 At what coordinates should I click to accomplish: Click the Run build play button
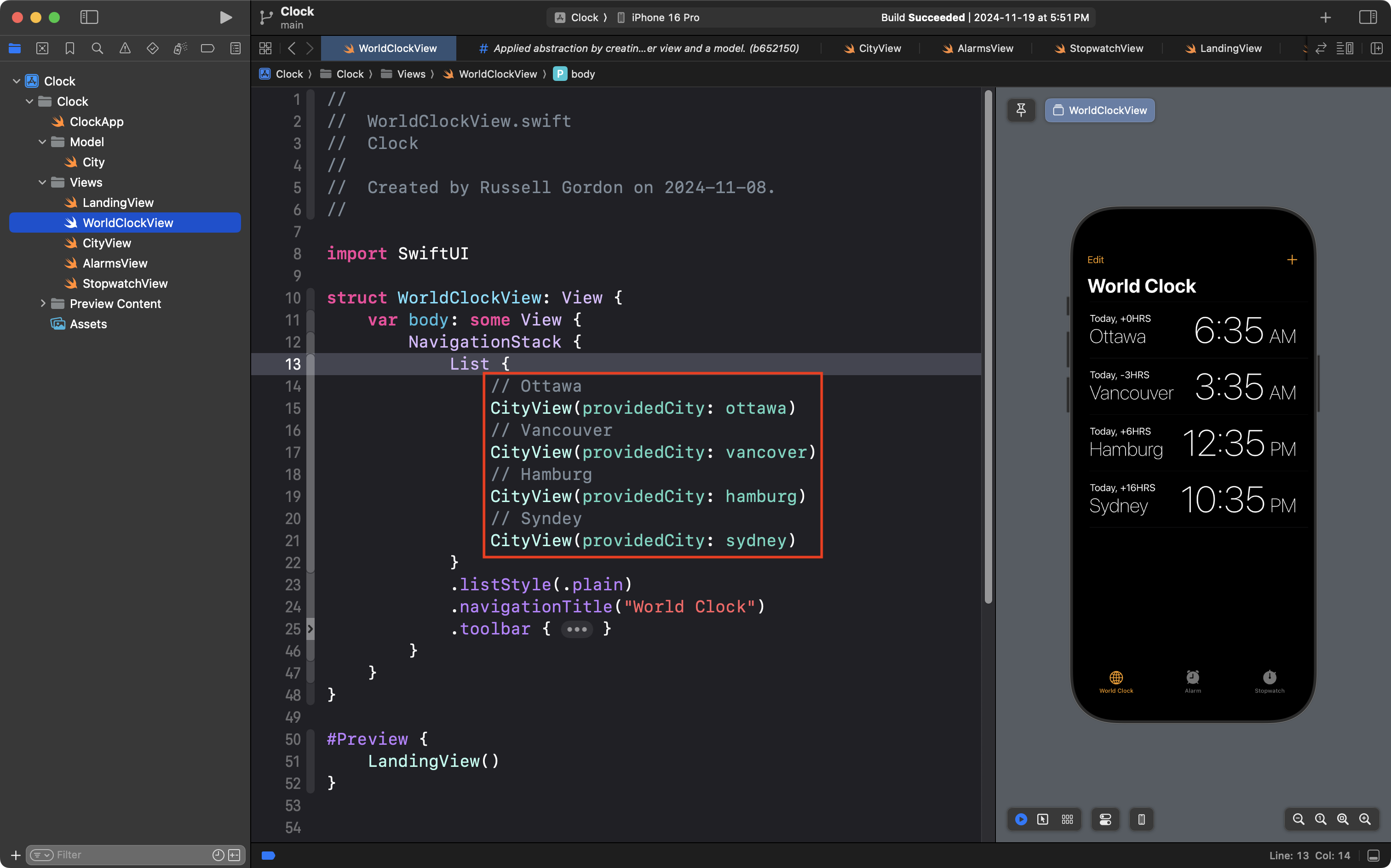226,17
